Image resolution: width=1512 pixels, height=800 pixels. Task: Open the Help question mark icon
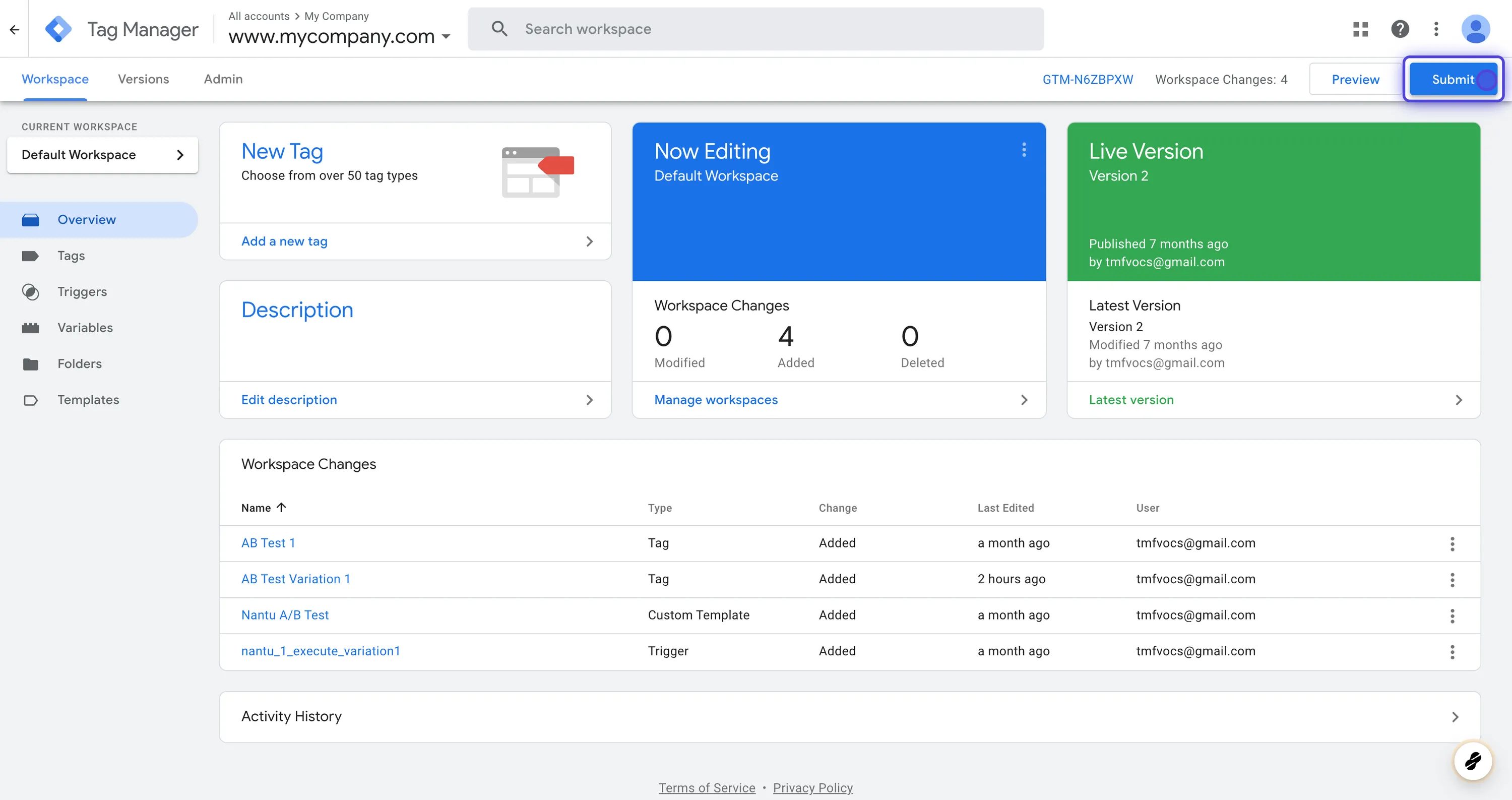1400,29
